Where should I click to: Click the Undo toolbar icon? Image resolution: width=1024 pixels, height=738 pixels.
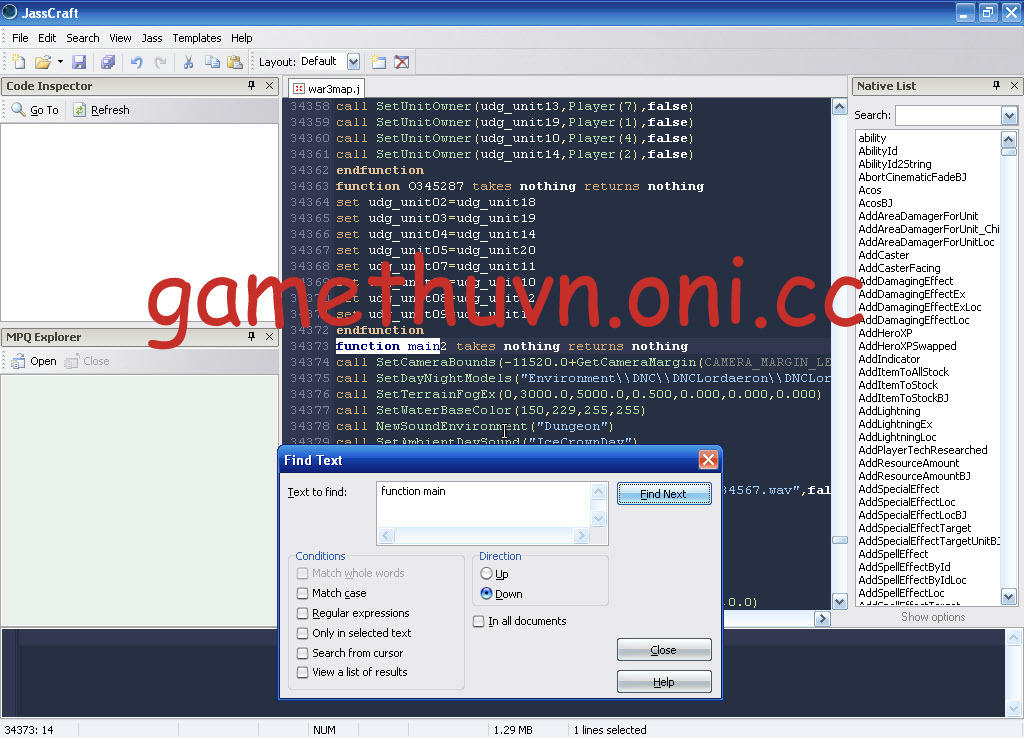(136, 62)
